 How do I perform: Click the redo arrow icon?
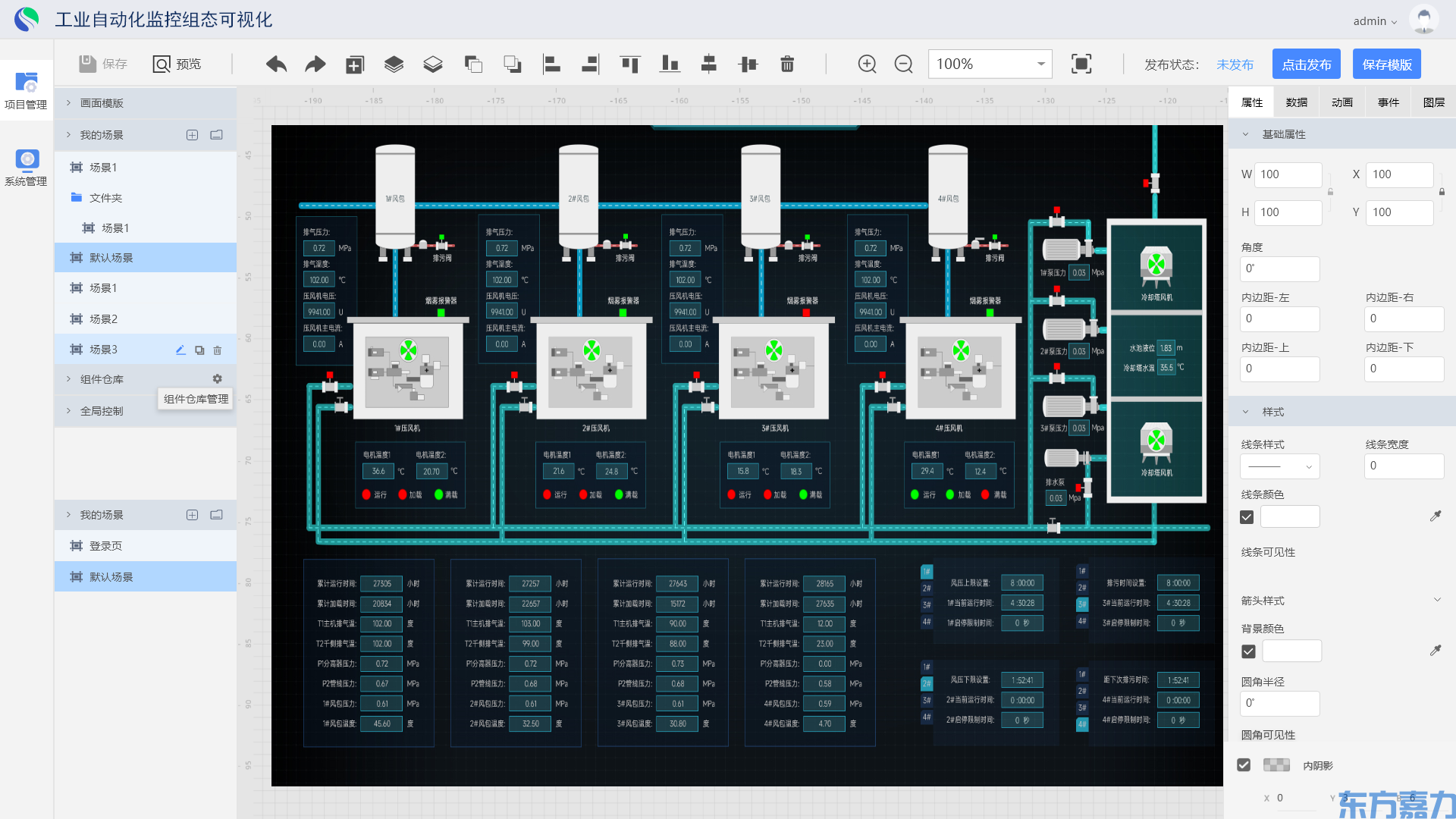pyautogui.click(x=315, y=64)
